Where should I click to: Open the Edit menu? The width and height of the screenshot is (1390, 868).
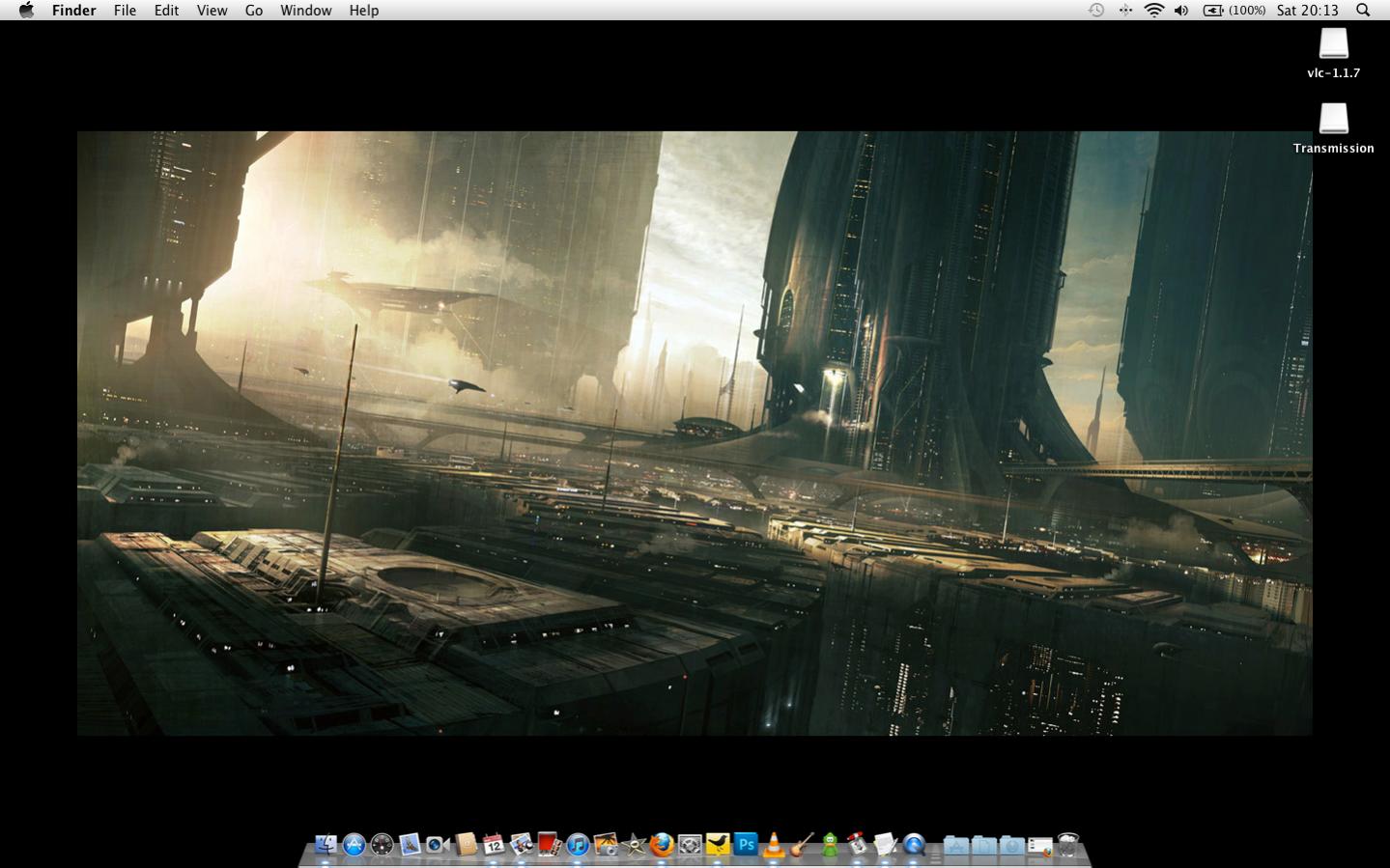click(x=166, y=10)
